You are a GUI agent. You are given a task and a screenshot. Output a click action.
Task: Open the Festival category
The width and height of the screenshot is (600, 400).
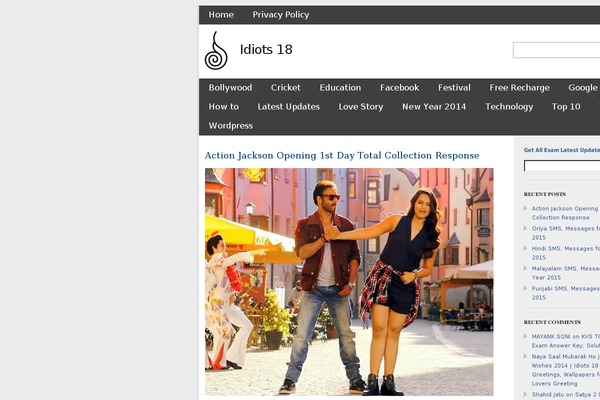click(454, 88)
